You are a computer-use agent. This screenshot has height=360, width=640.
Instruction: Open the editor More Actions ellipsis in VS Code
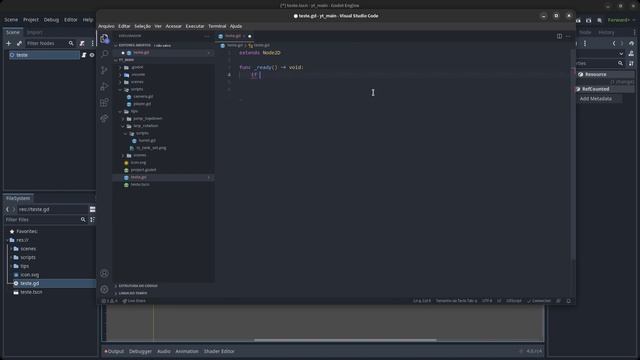tap(568, 36)
